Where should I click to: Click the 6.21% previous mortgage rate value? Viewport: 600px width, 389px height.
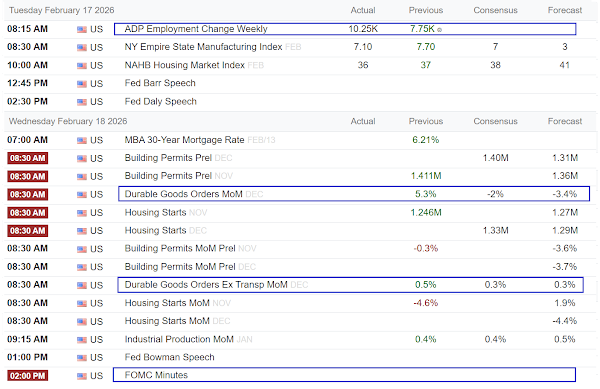[x=426, y=140]
